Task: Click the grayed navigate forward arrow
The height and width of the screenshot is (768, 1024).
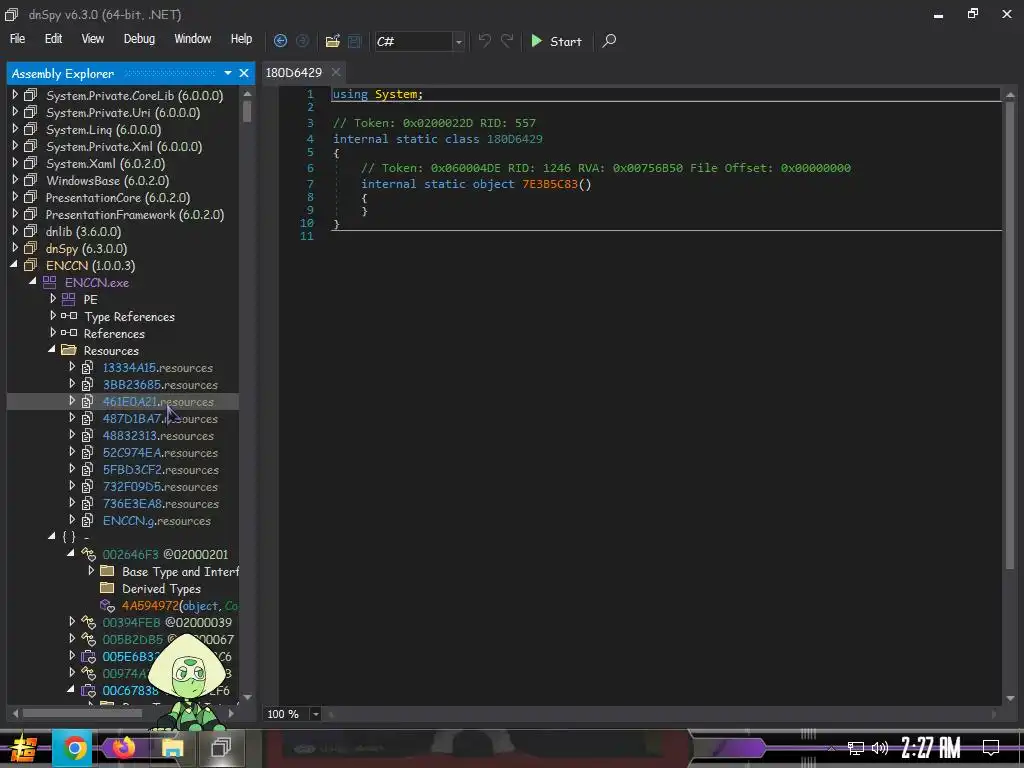Action: coord(302,40)
